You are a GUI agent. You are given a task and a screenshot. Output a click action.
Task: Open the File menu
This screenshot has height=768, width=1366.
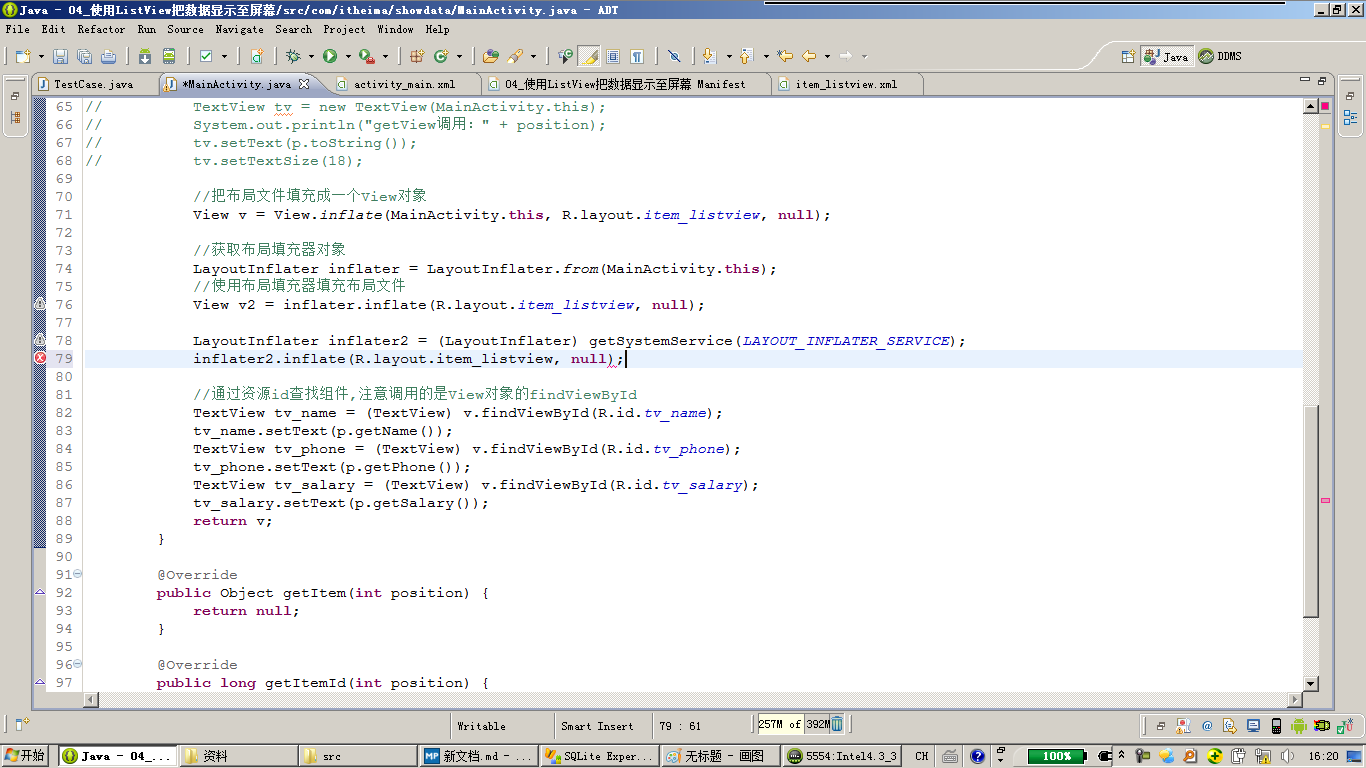17,30
